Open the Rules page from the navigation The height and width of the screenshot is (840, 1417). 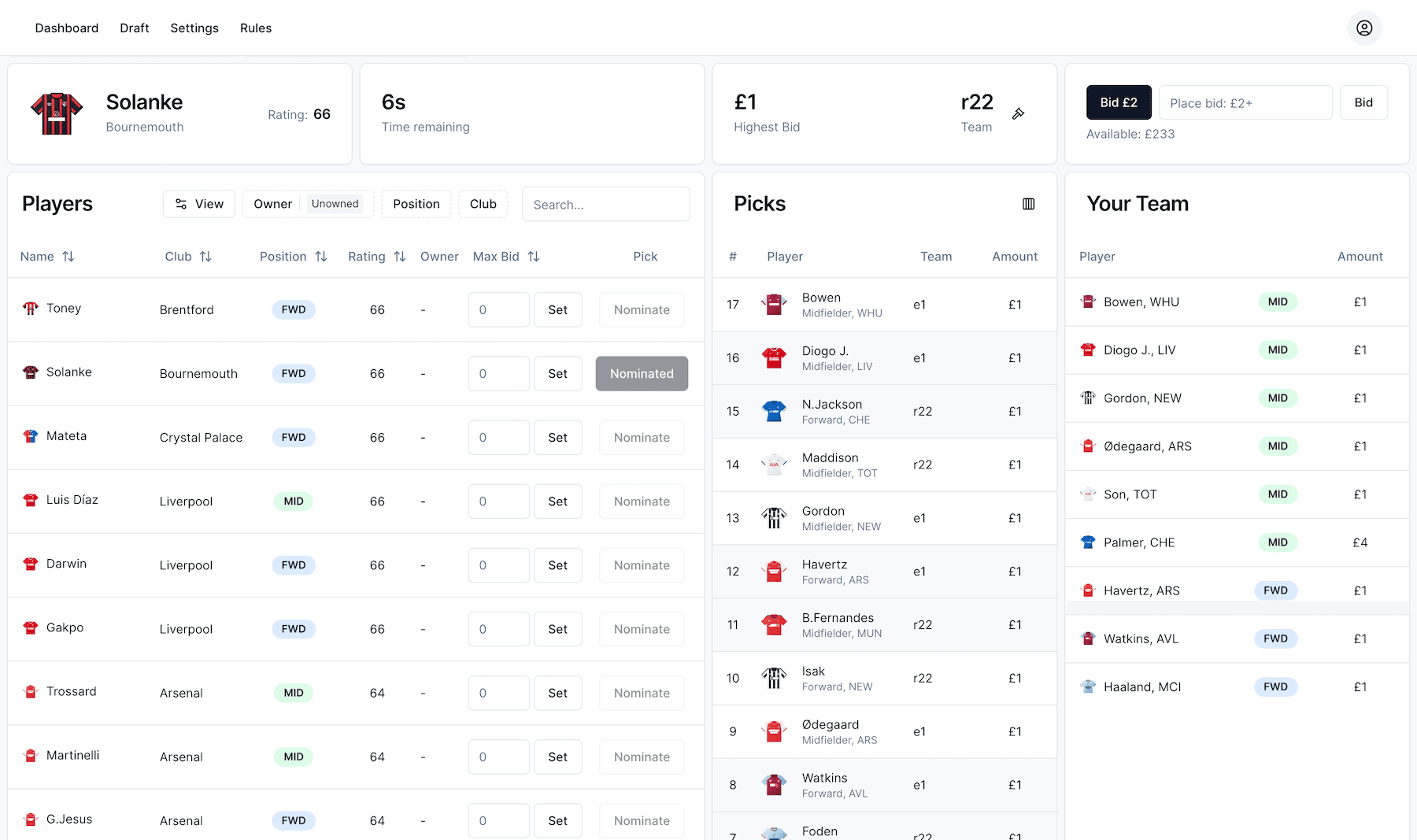pos(255,28)
